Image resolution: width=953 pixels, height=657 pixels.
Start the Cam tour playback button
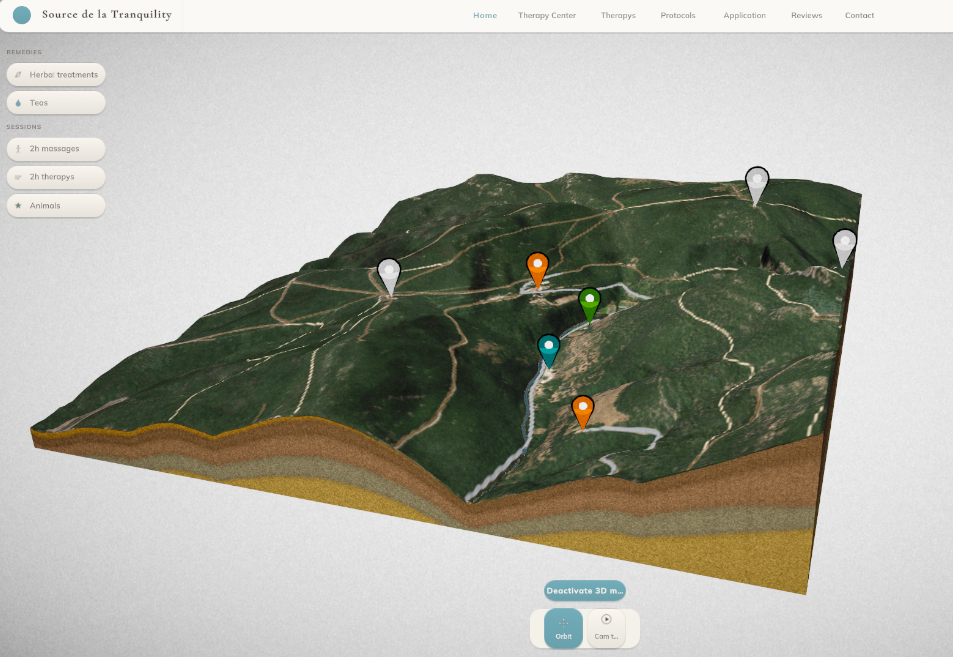pos(606,628)
